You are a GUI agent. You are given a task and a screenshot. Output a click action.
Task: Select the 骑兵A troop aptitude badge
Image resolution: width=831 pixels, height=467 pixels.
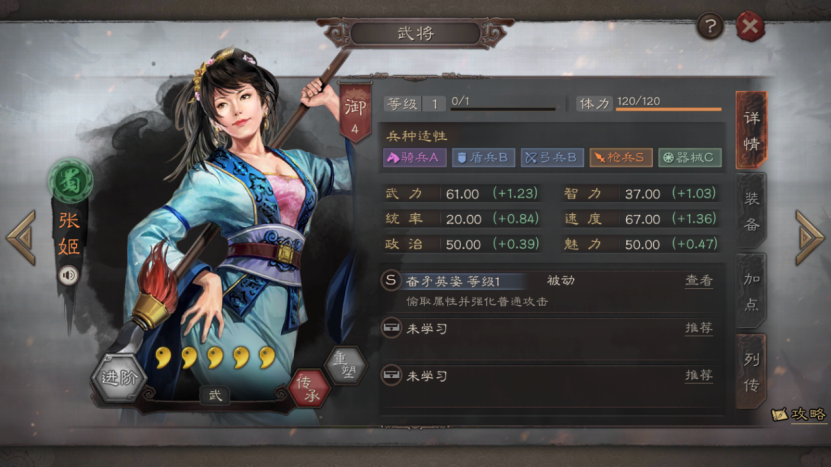(x=414, y=157)
